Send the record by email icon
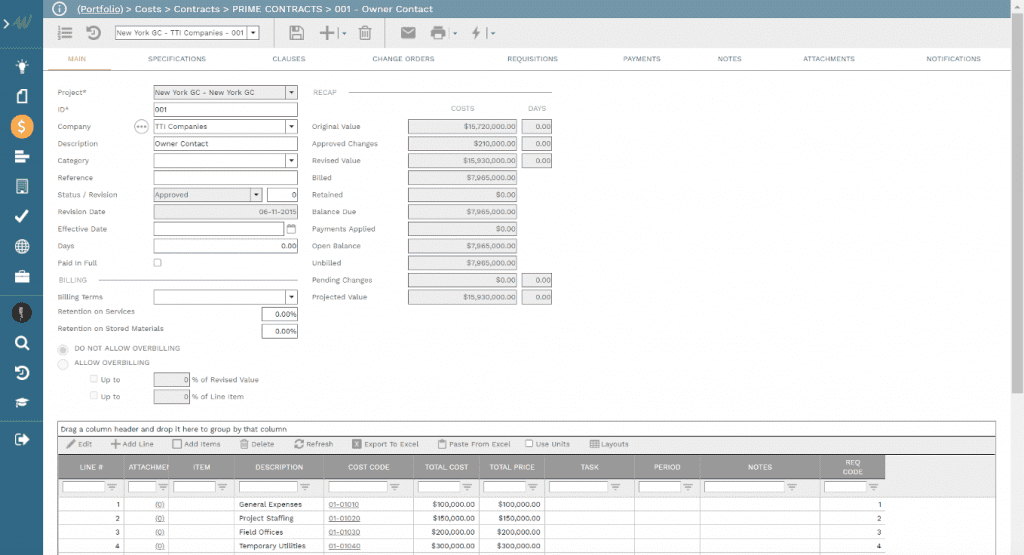This screenshot has width=1024, height=555. pos(408,33)
